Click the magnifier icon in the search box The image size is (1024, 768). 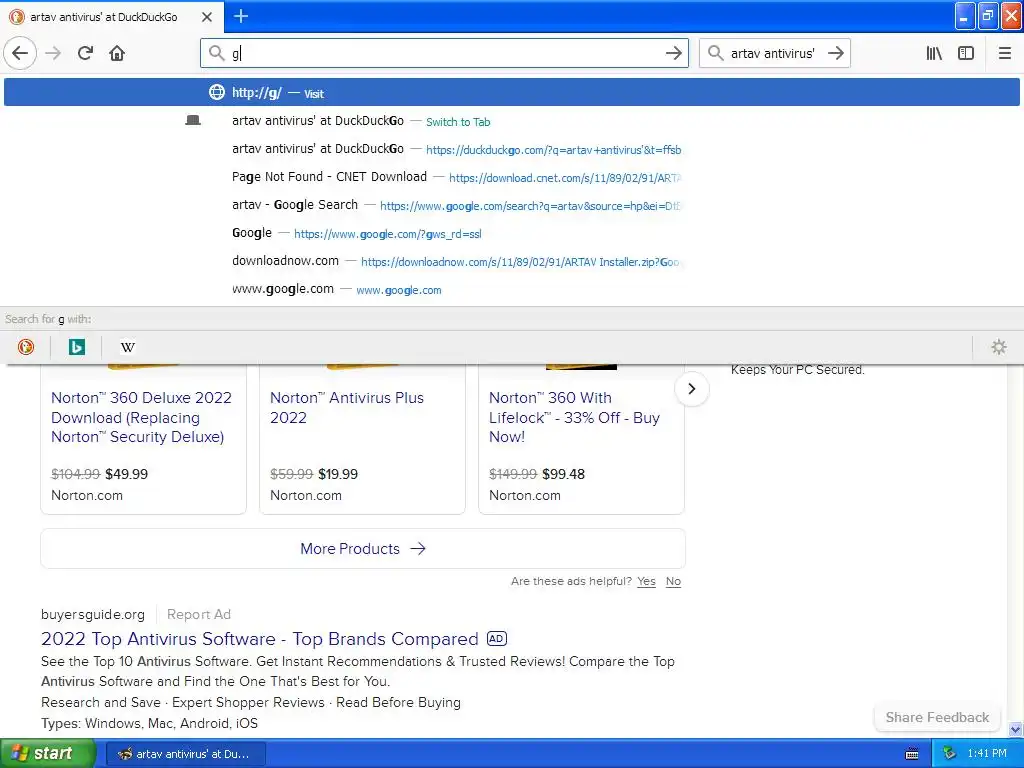pos(715,53)
